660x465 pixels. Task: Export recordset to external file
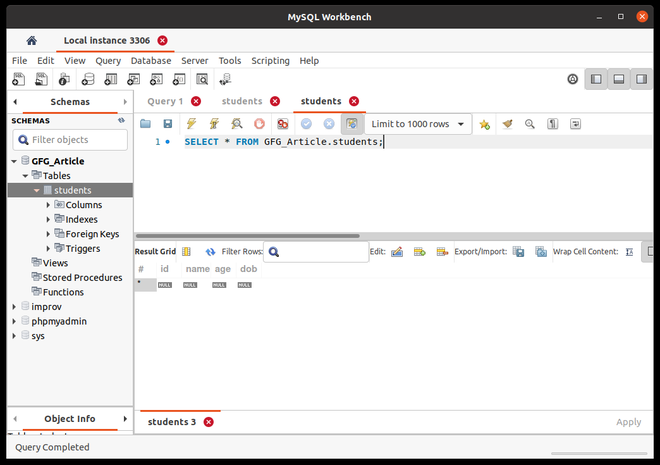point(519,252)
